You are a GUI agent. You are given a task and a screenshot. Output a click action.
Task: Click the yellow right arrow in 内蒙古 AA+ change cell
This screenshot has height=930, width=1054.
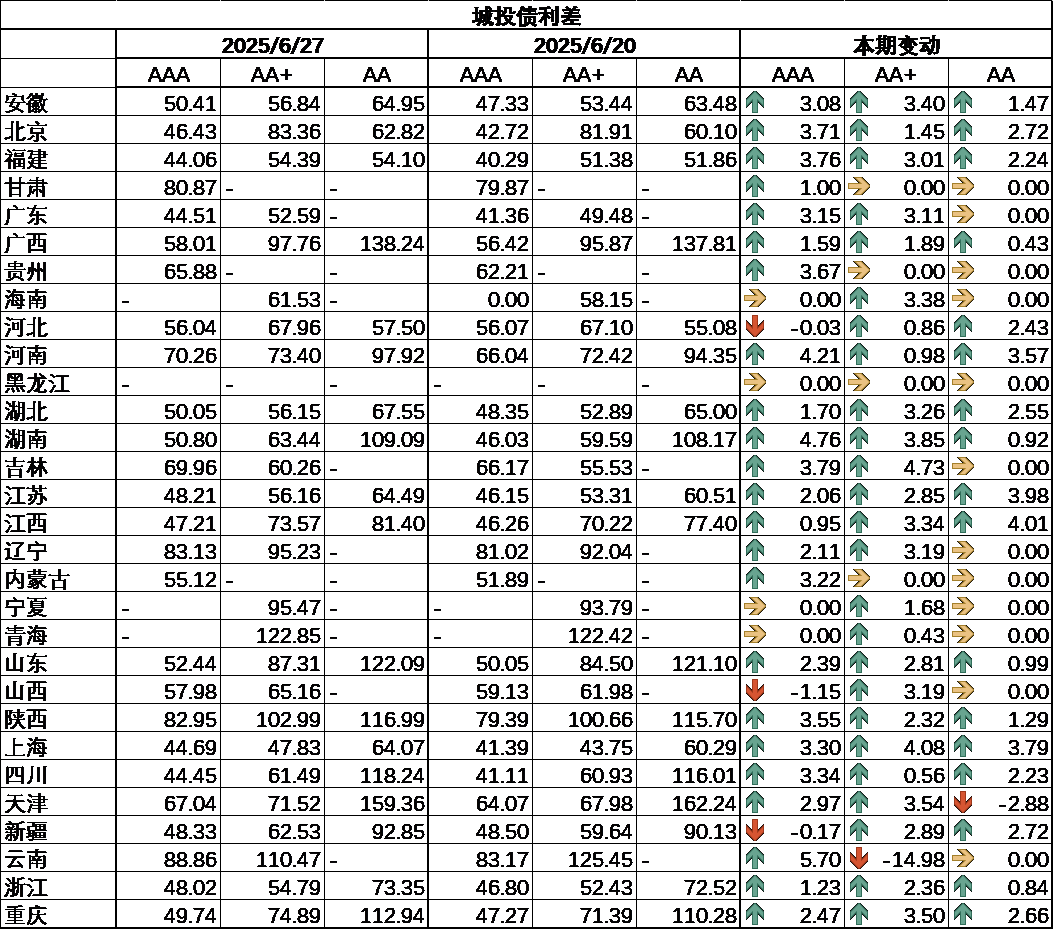point(859,579)
